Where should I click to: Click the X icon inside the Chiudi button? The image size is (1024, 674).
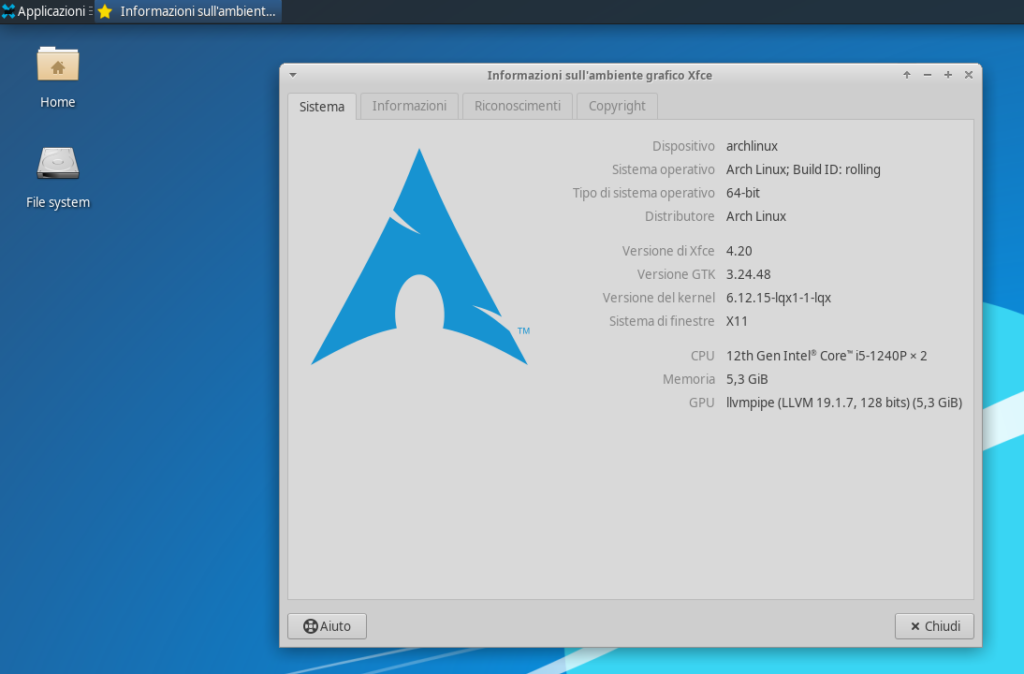(x=917, y=626)
